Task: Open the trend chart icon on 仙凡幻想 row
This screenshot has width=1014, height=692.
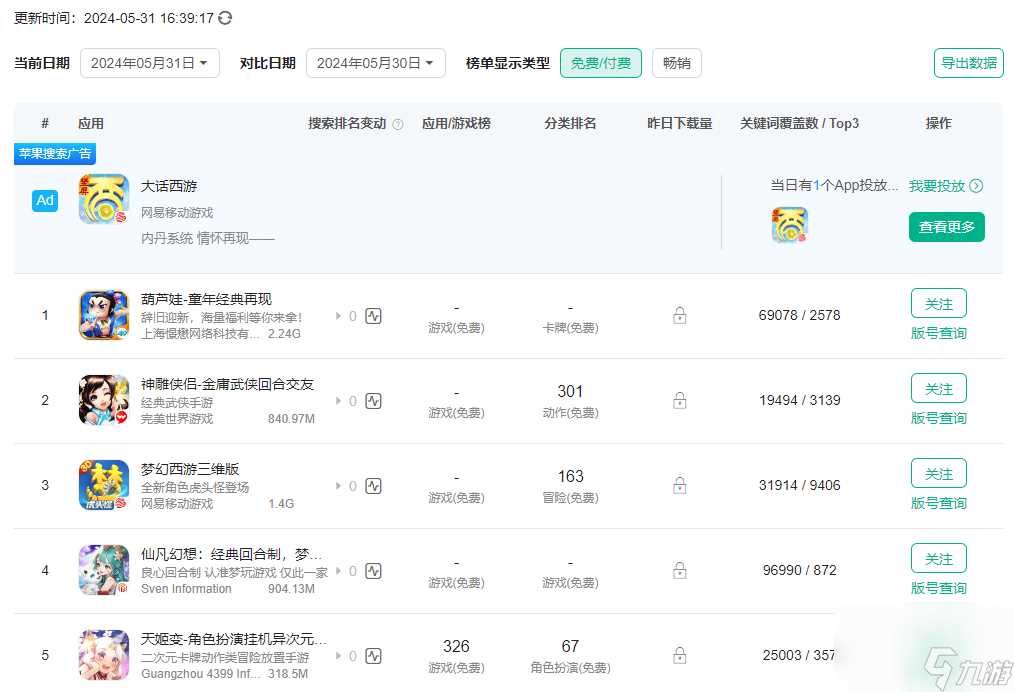Action: point(373,570)
